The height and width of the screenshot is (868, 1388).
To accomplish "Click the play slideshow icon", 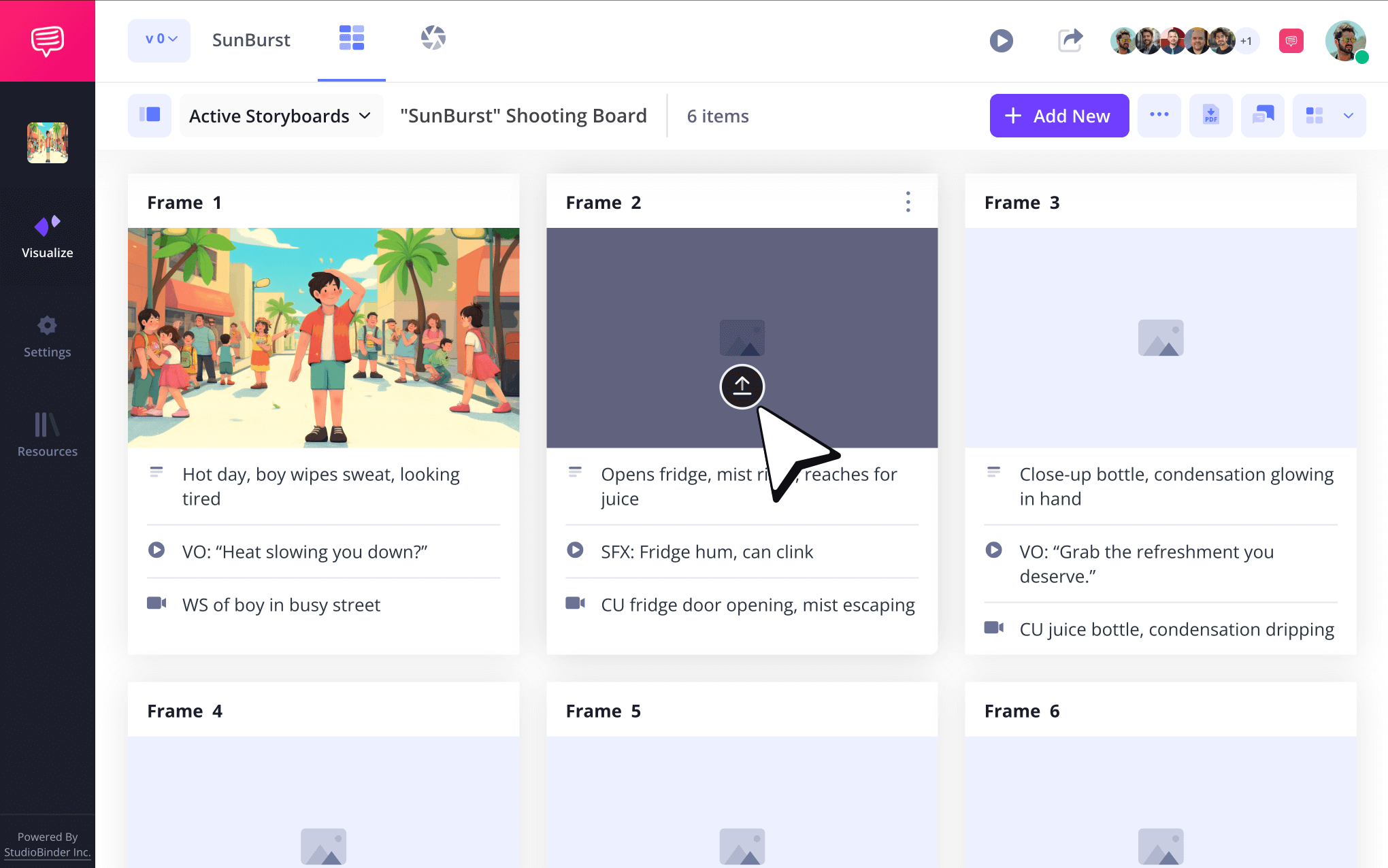I will [1001, 41].
